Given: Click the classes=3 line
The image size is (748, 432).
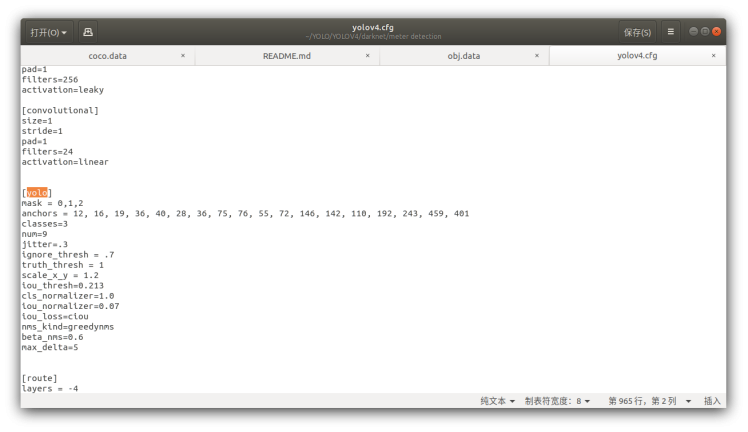Looking at the screenshot, I should click(x=45, y=224).
